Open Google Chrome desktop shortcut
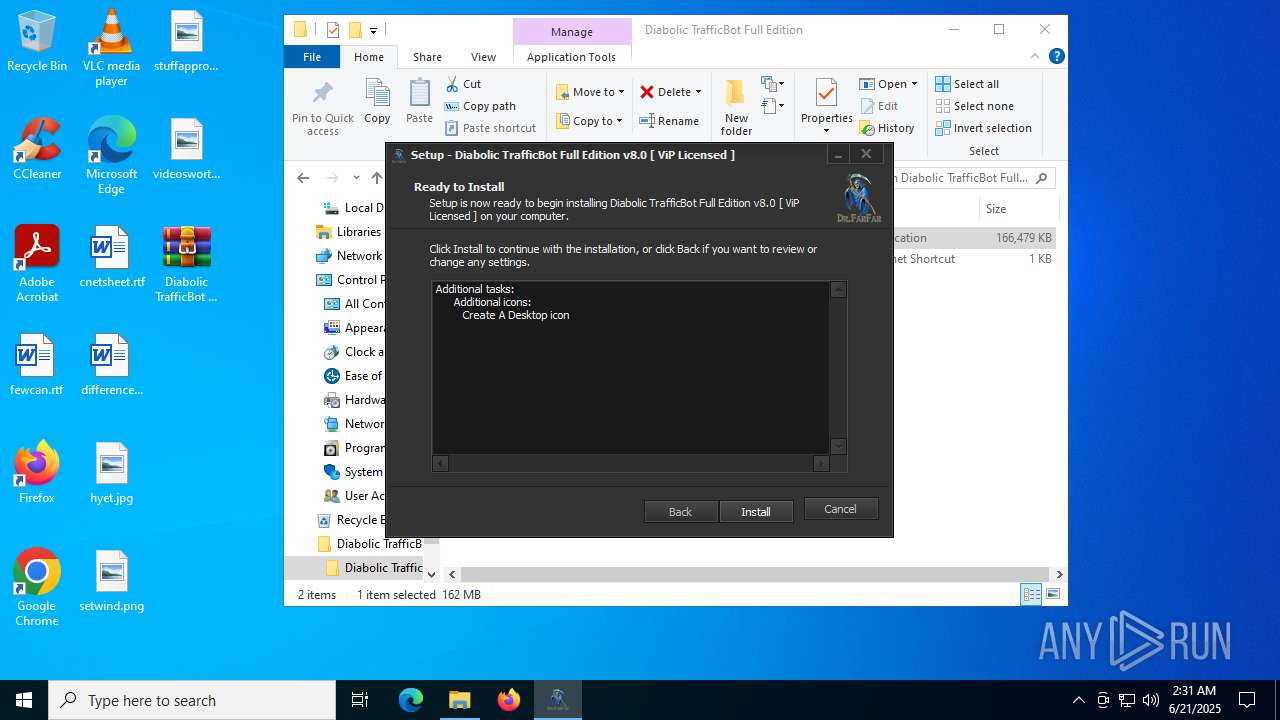 (37, 588)
